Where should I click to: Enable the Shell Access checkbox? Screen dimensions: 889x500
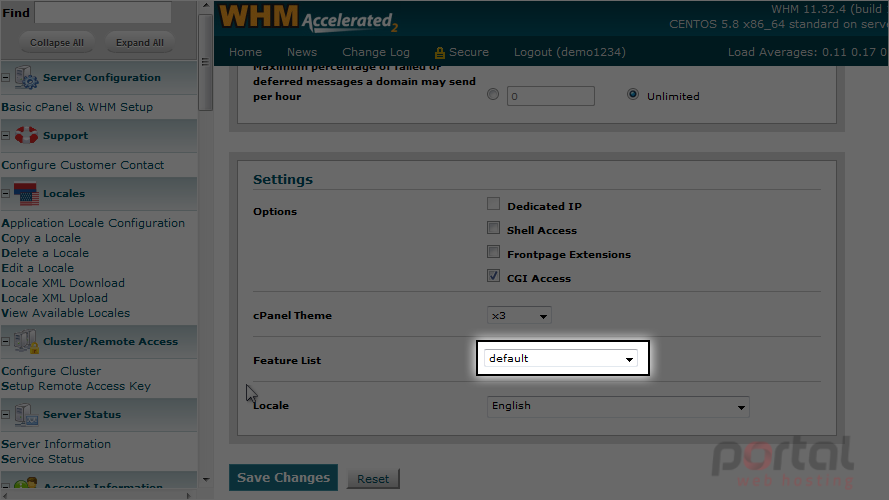[493, 228]
